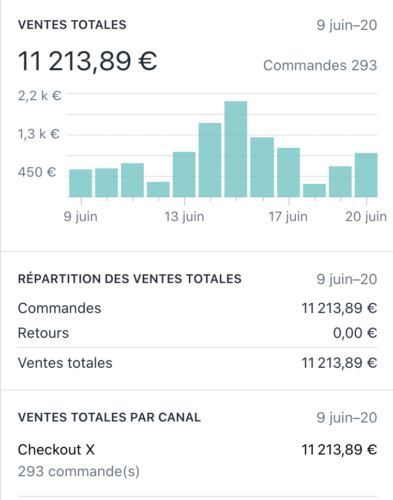Click the shortest bar after 17 juin

click(x=314, y=190)
